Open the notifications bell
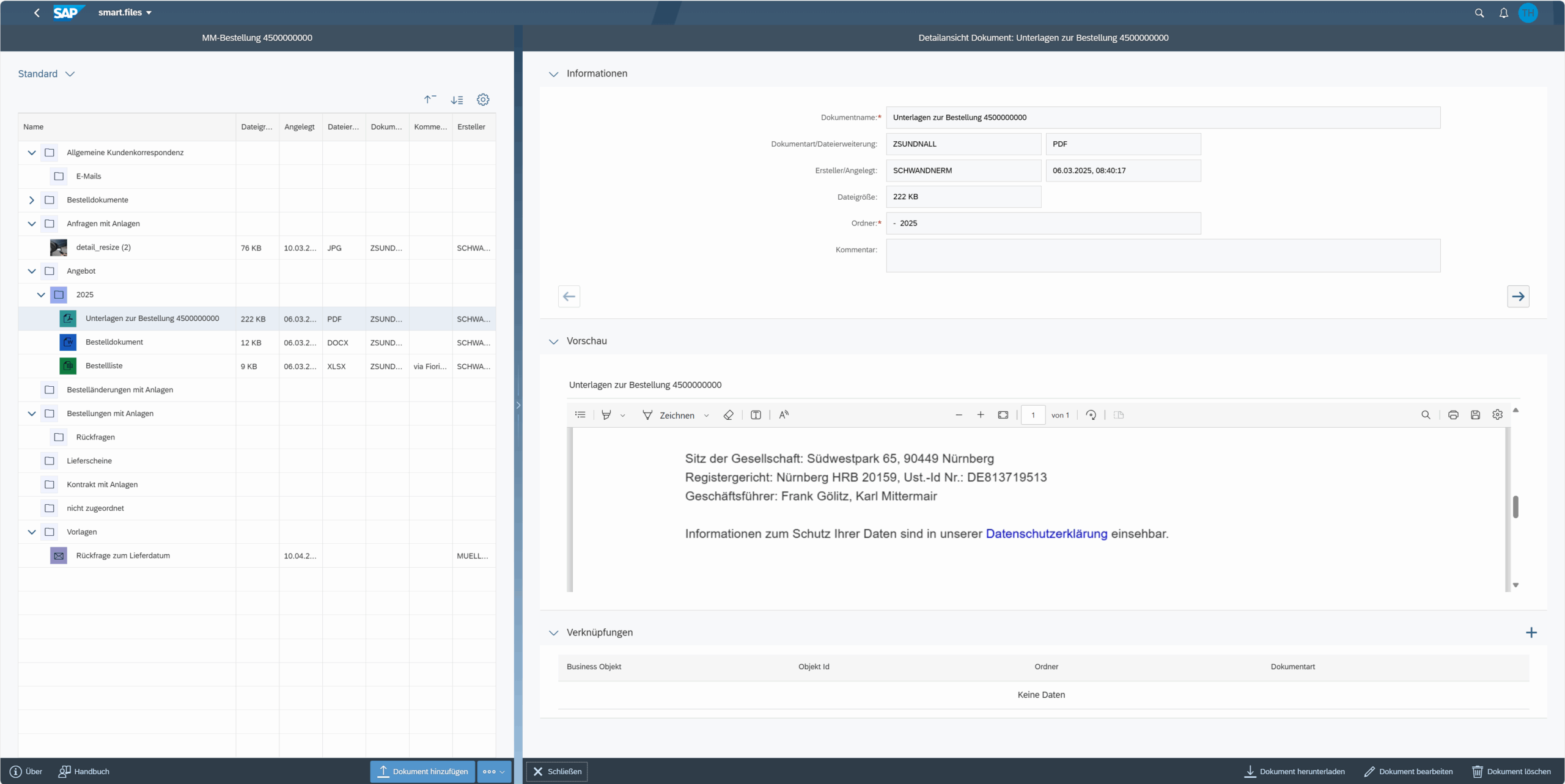Screen dimensions: 1565x784 [1504, 13]
